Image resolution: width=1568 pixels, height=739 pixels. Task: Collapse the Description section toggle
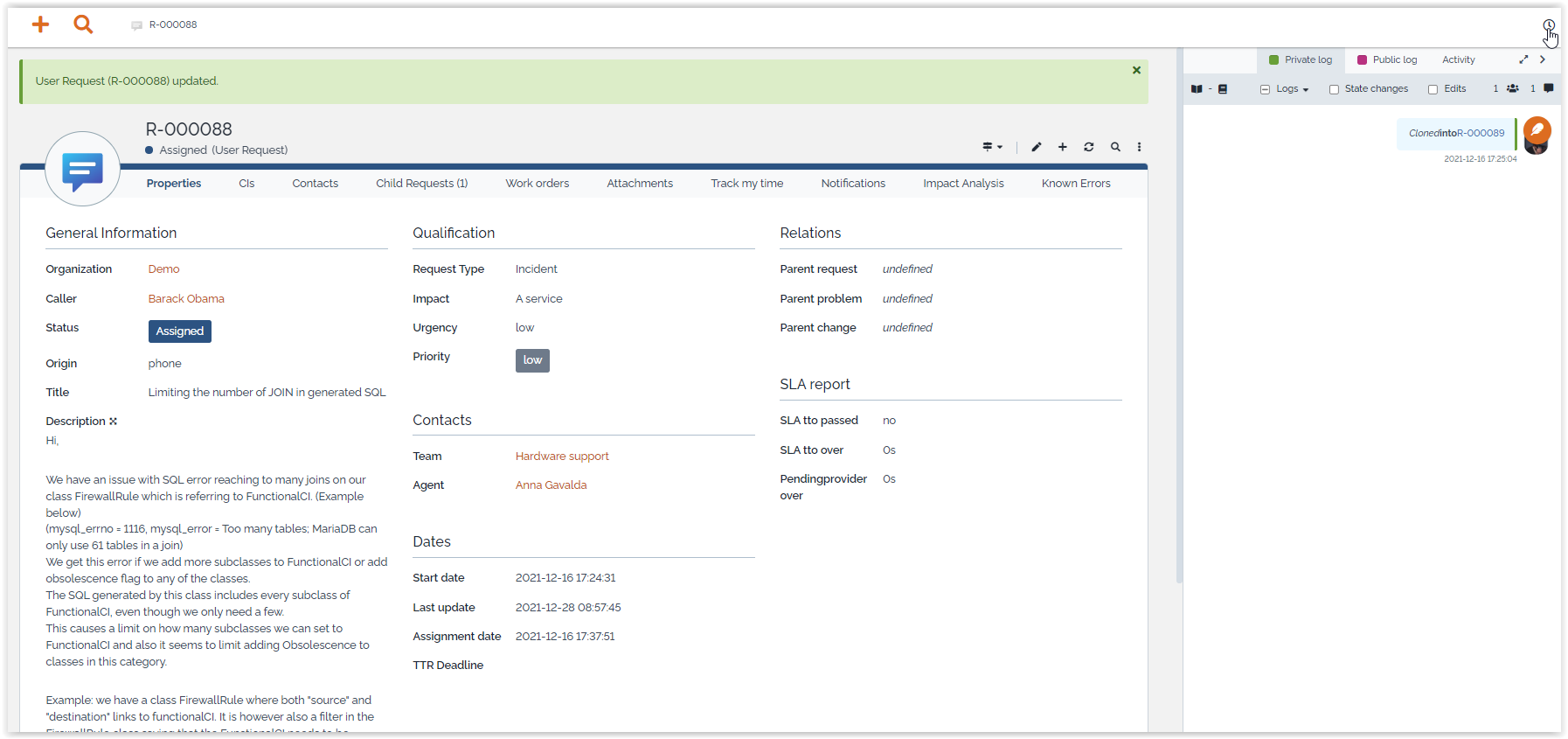click(113, 422)
